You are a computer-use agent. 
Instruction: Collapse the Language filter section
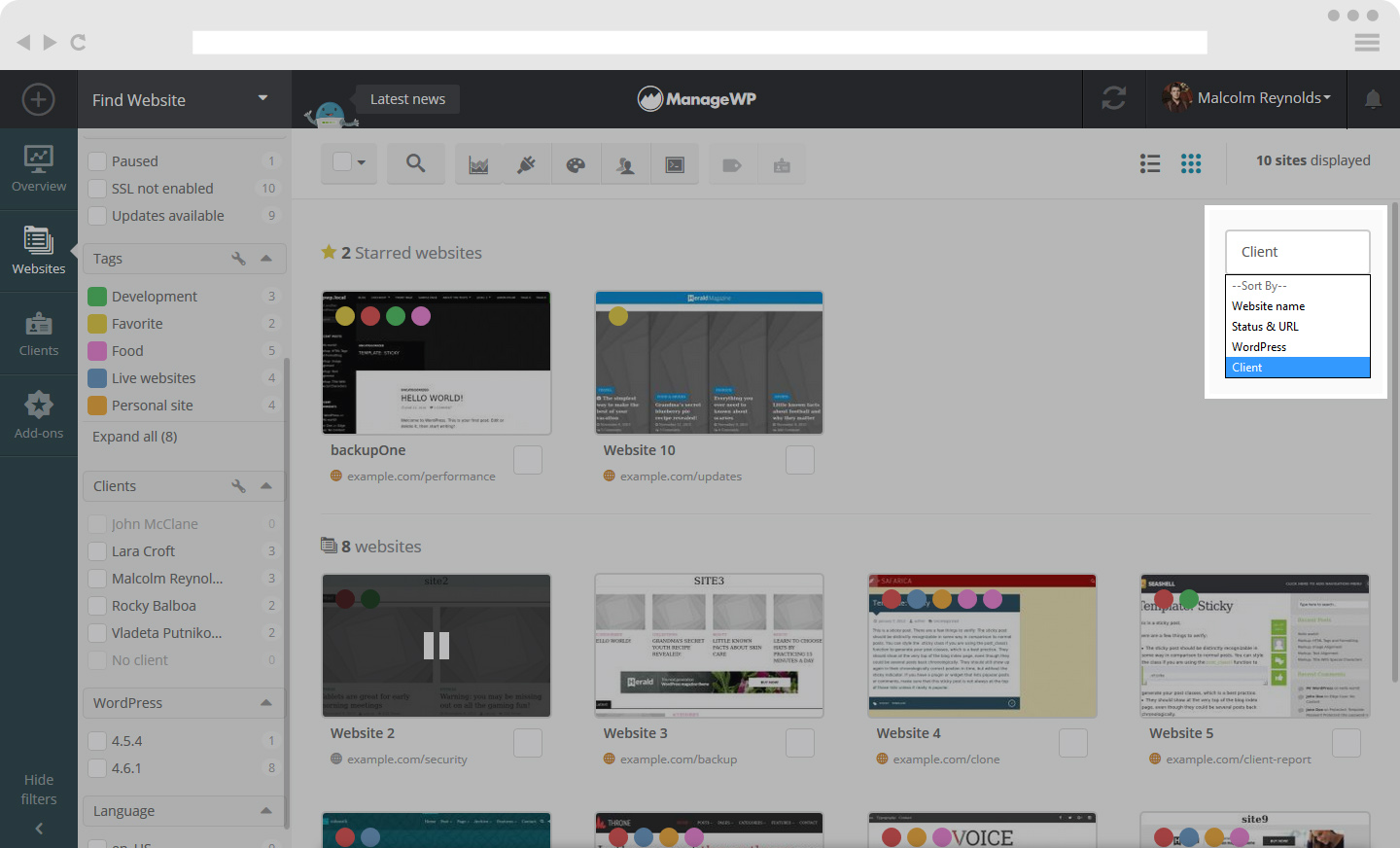pos(266,811)
